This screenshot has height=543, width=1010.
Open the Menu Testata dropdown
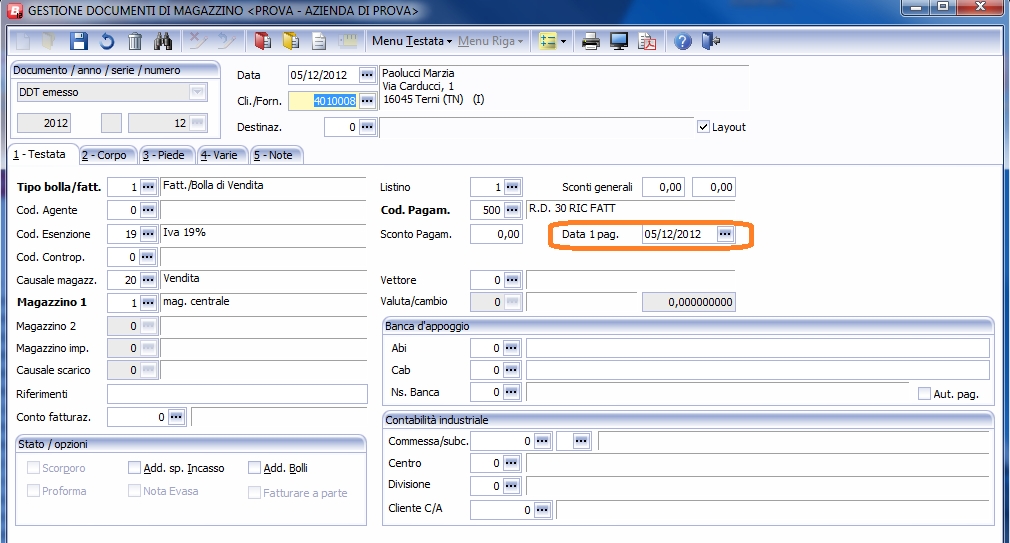click(411, 41)
